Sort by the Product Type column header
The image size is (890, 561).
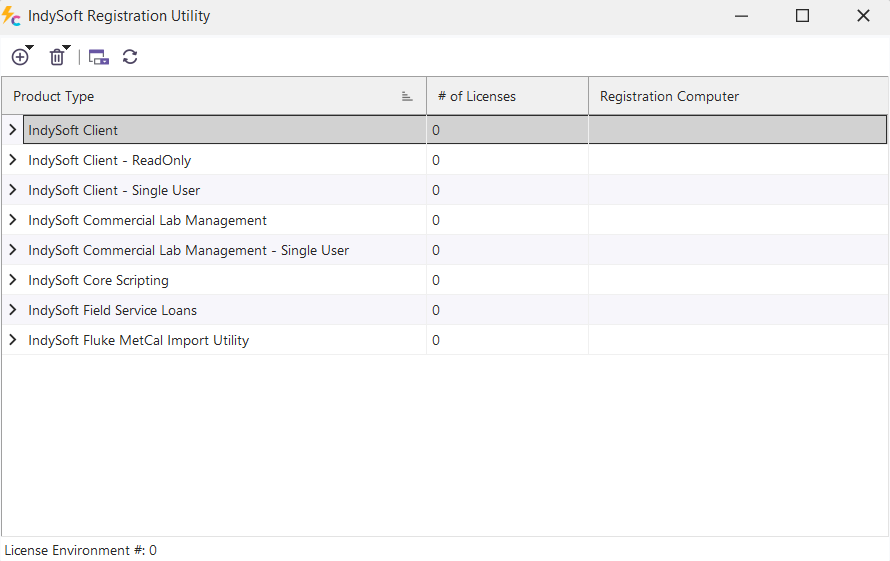(200, 96)
